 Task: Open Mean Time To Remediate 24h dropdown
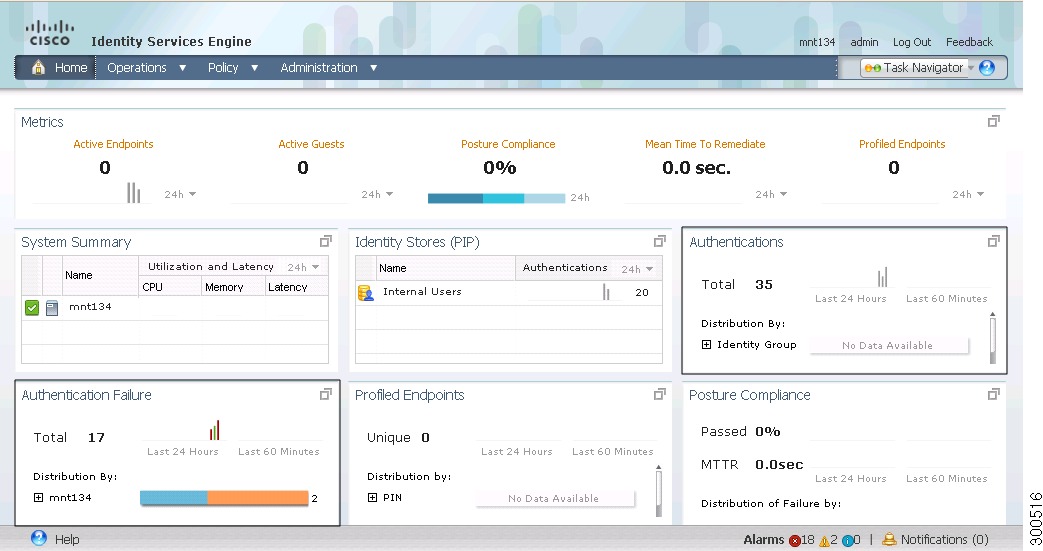click(771, 194)
